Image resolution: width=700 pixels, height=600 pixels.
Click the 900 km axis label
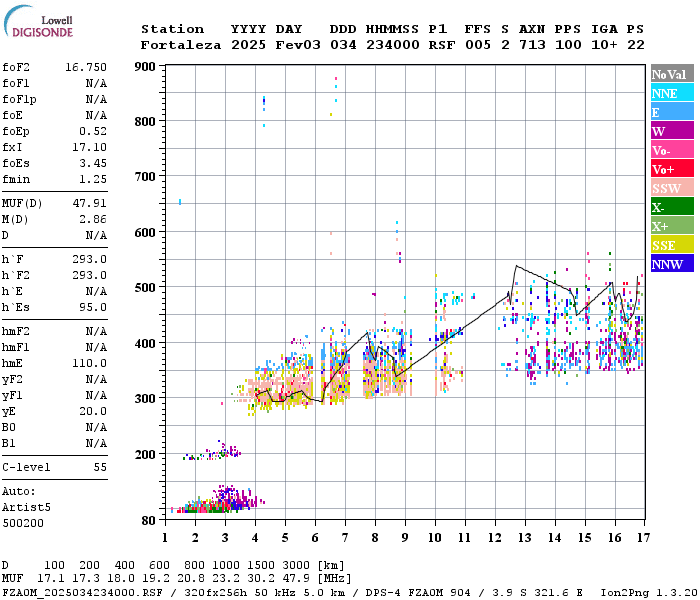point(145,67)
